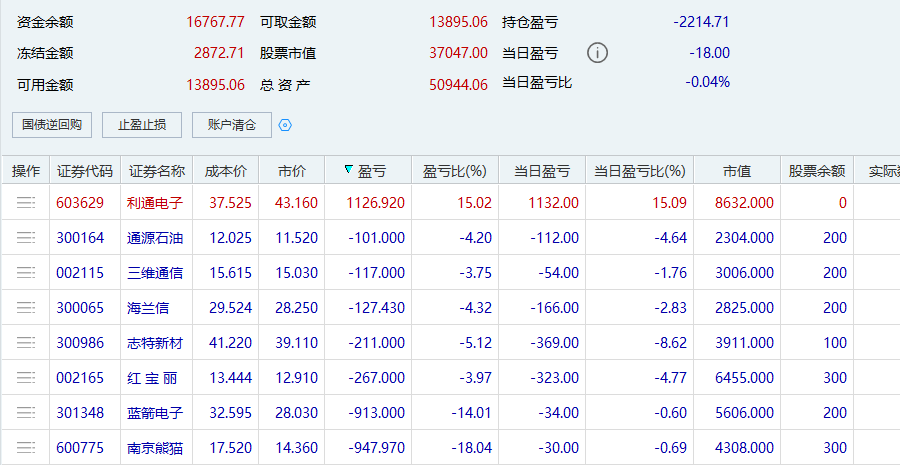Click the info icon beside 当日盈亏
The width and height of the screenshot is (900, 465).
tap(597, 53)
